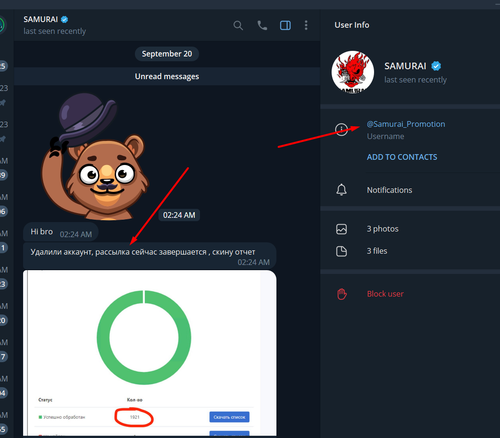Click Block user
Image resolution: width=500 pixels, height=438 pixels.
click(385, 294)
